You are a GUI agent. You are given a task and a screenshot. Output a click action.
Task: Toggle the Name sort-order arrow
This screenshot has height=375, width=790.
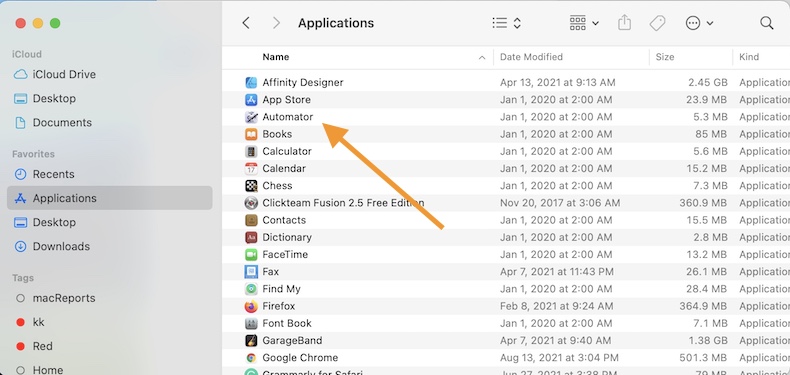click(x=482, y=57)
